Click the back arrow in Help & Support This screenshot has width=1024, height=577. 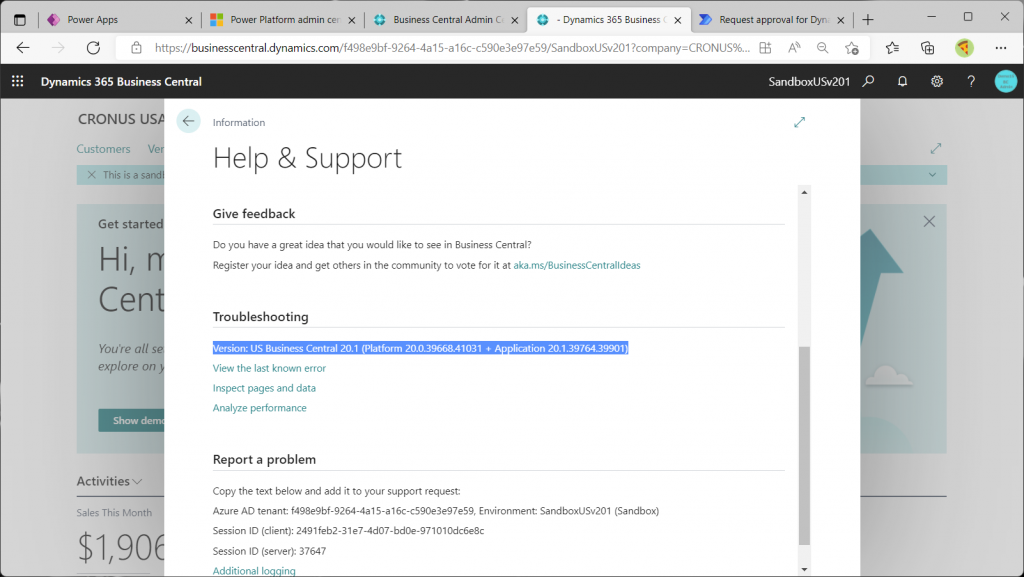tap(188, 121)
